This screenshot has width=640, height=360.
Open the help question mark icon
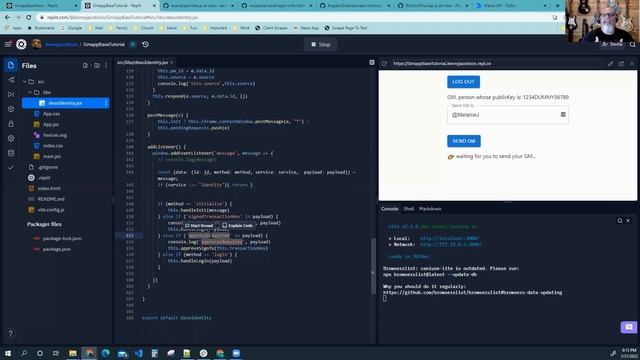[x=11, y=333]
